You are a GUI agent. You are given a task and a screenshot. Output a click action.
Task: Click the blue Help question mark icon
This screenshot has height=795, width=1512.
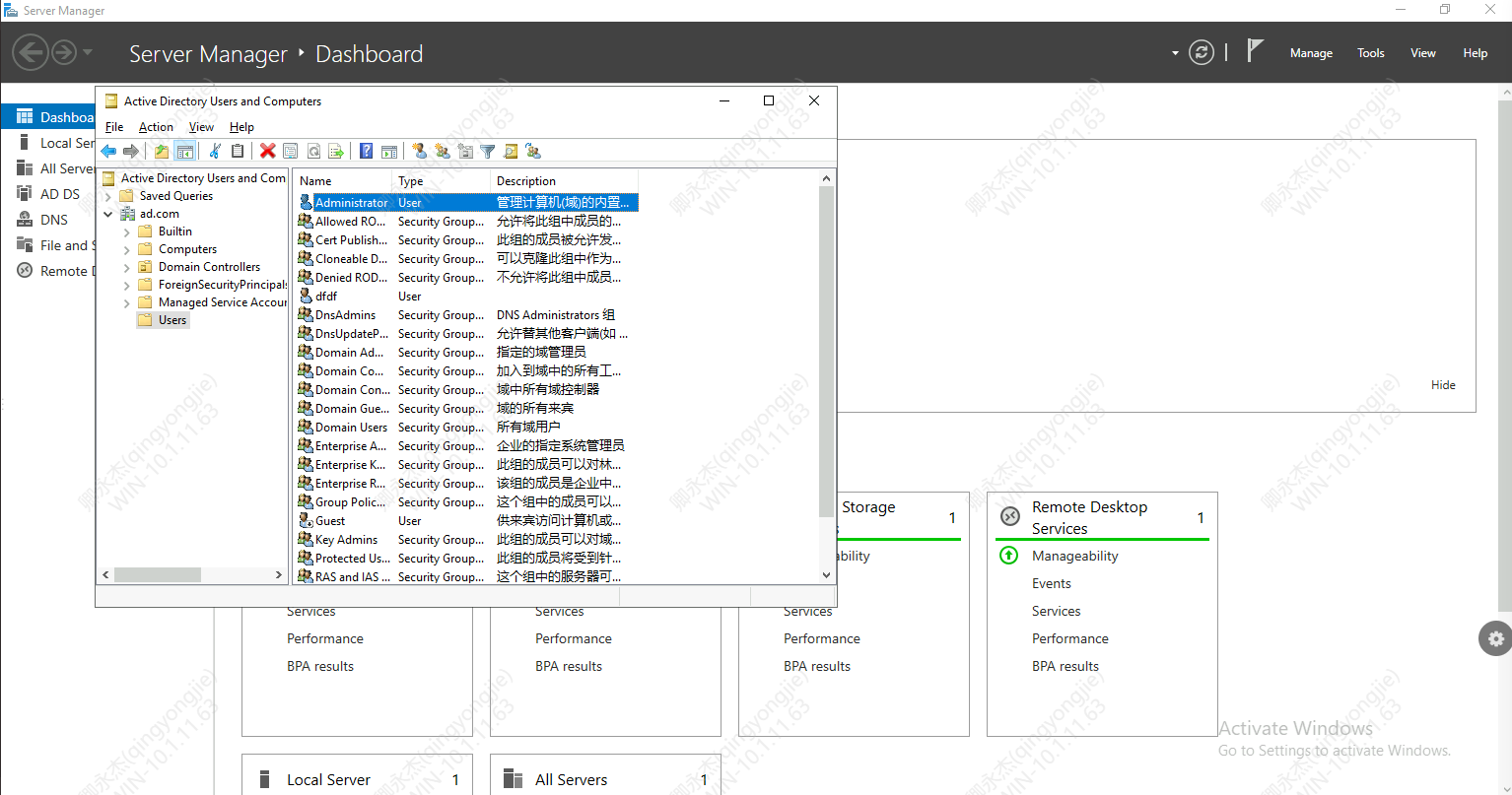(366, 151)
